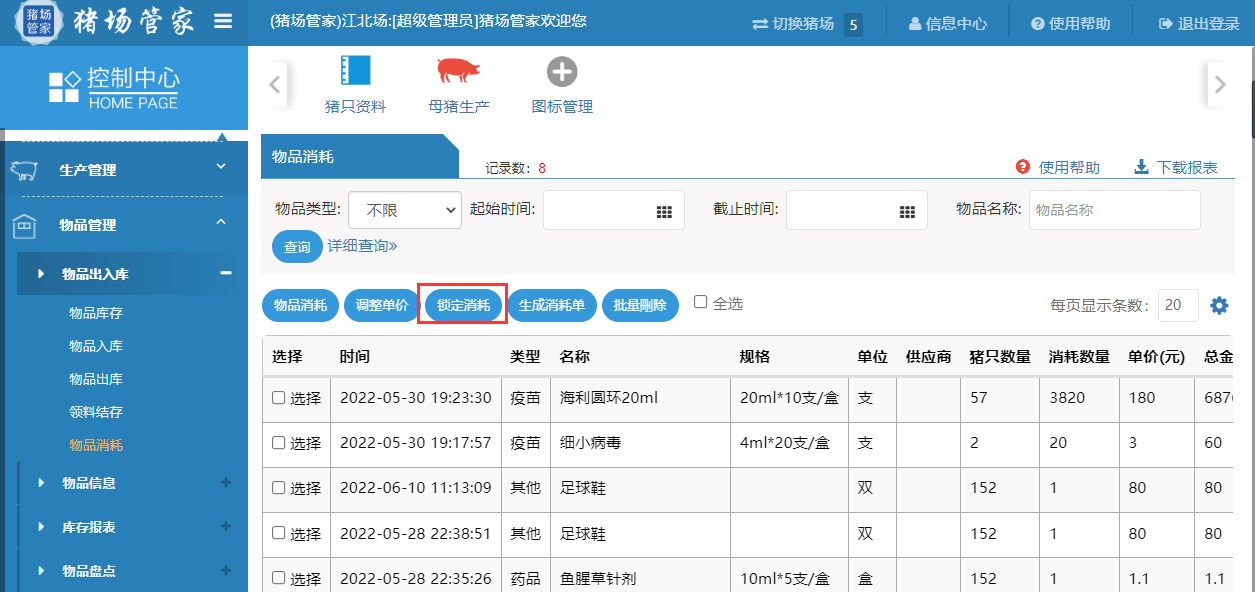Open 物品库存 in sidebar

[96, 313]
